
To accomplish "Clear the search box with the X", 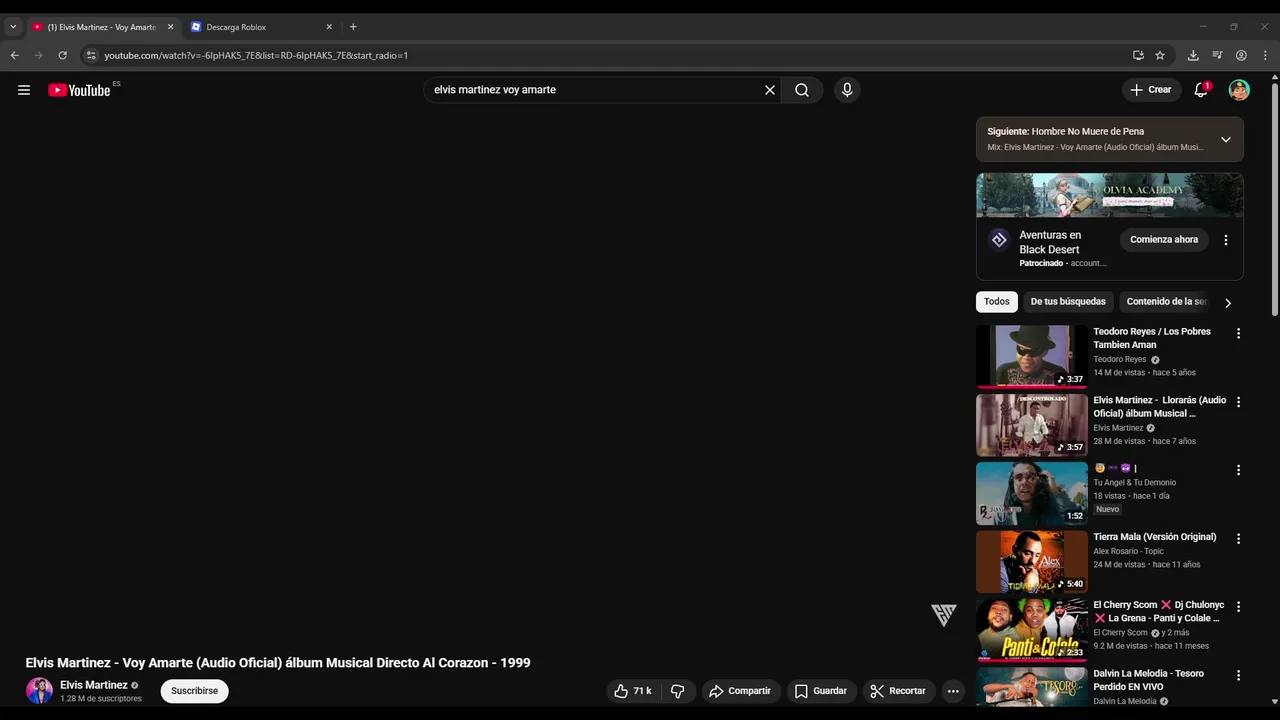I will pos(770,90).
